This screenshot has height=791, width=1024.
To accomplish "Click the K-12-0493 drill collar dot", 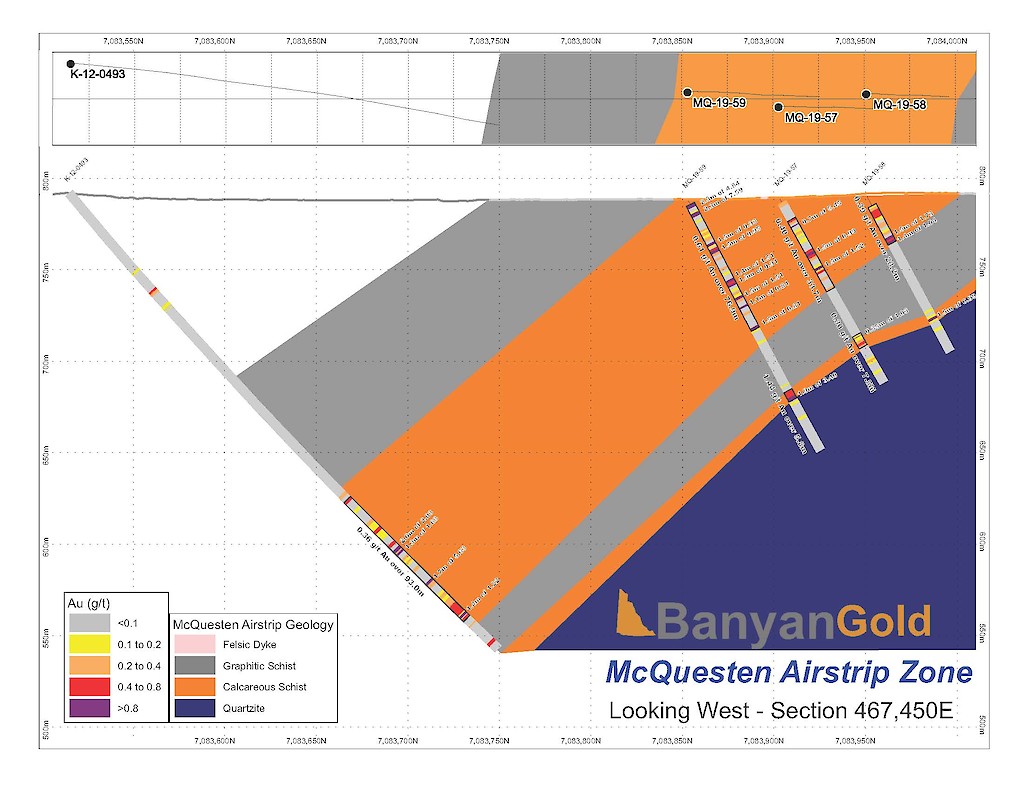I will [x=70, y=63].
